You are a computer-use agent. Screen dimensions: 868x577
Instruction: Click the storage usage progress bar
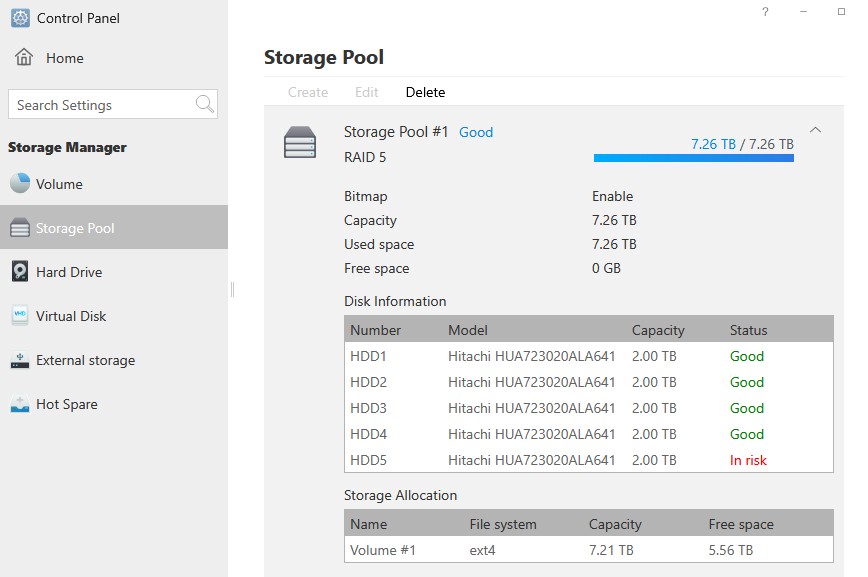pyautogui.click(x=693, y=158)
